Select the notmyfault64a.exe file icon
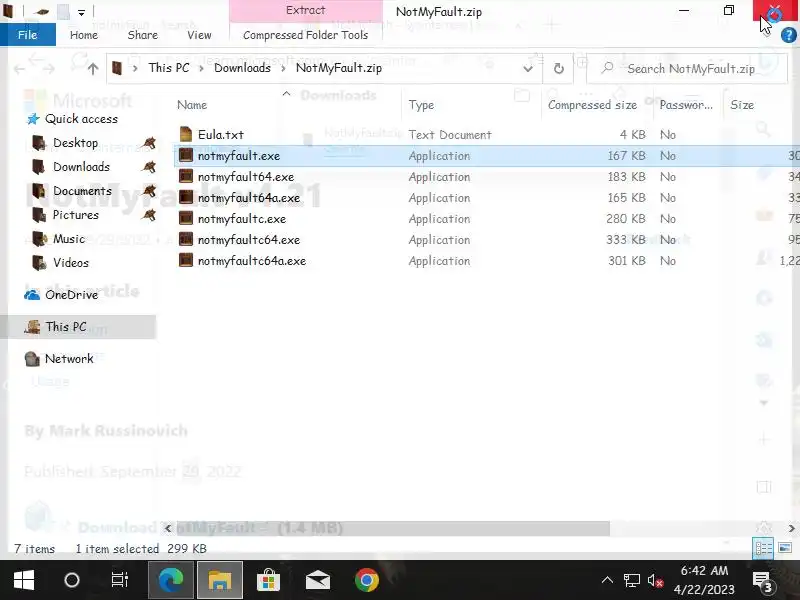This screenshot has width=800, height=600. [x=186, y=197]
